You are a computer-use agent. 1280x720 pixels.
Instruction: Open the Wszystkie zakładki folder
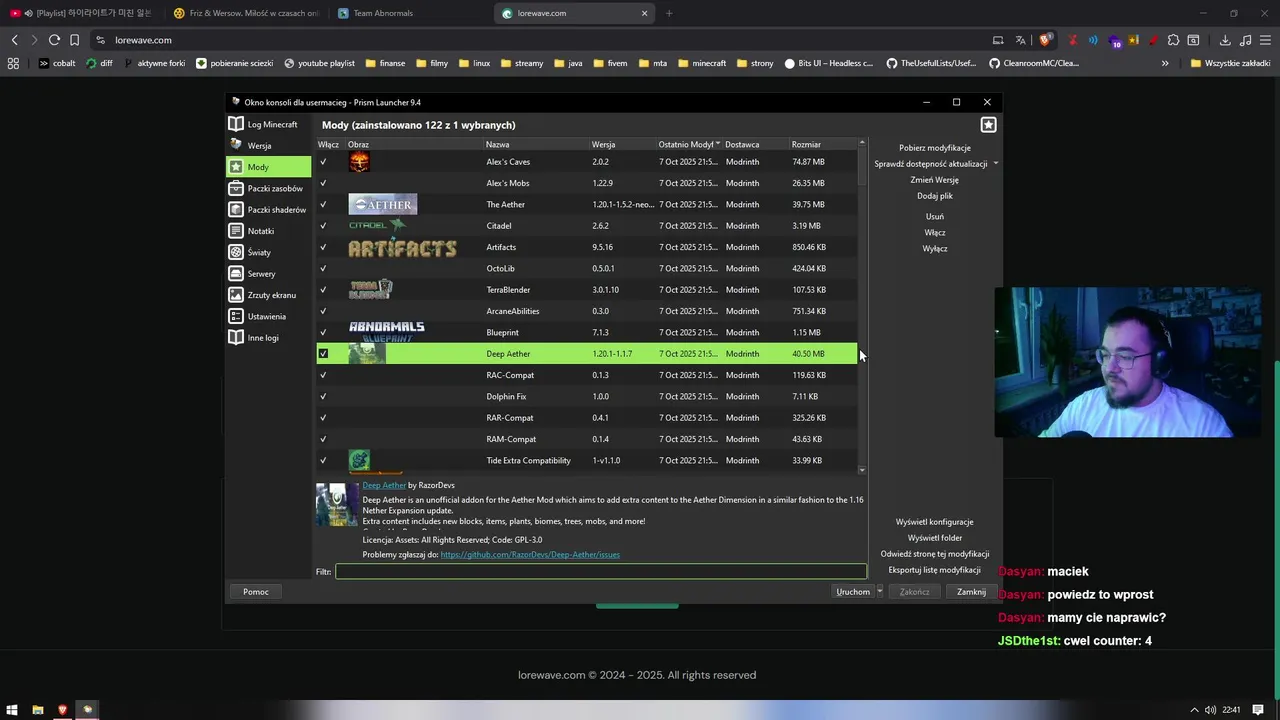[1230, 63]
